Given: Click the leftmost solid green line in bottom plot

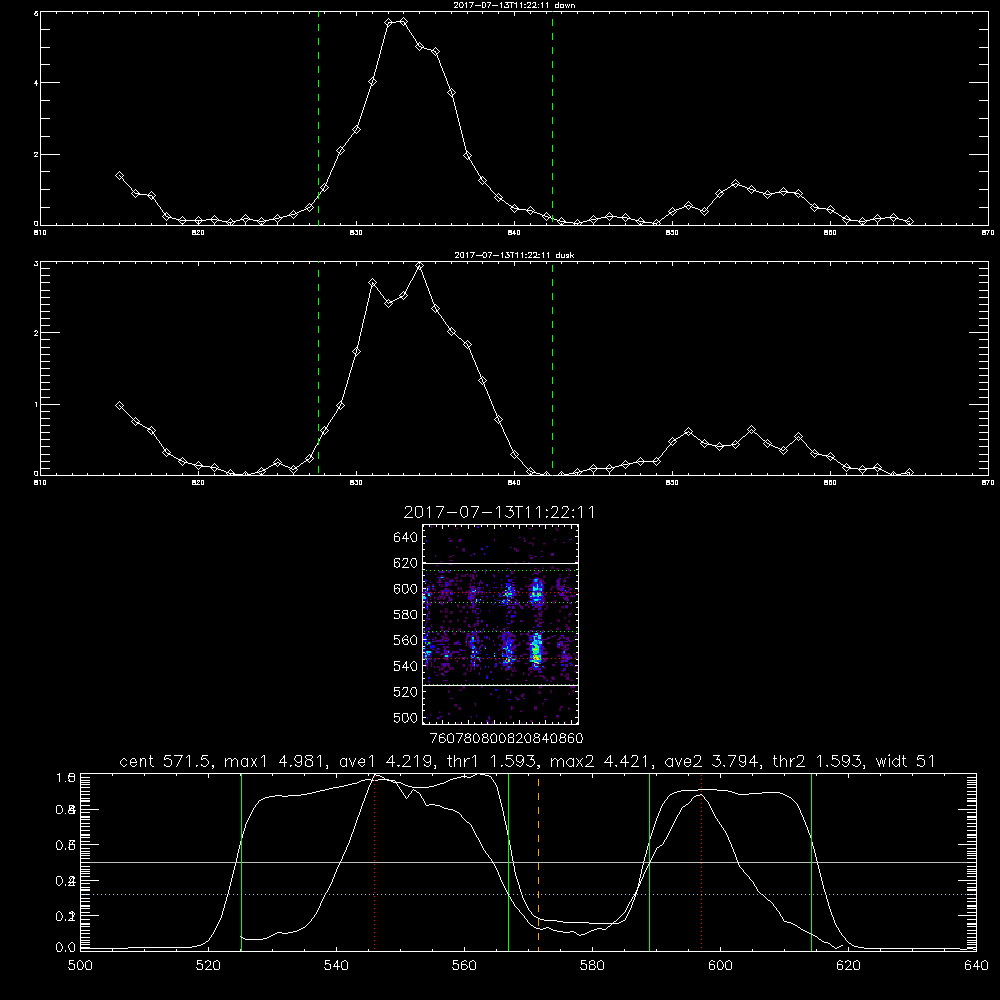Looking at the screenshot, I should coord(241,861).
